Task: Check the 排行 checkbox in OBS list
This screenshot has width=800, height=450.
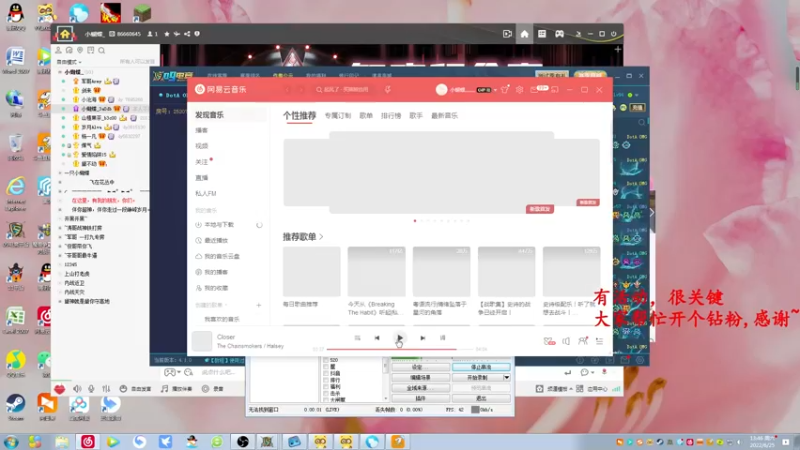Action: [x=326, y=380]
